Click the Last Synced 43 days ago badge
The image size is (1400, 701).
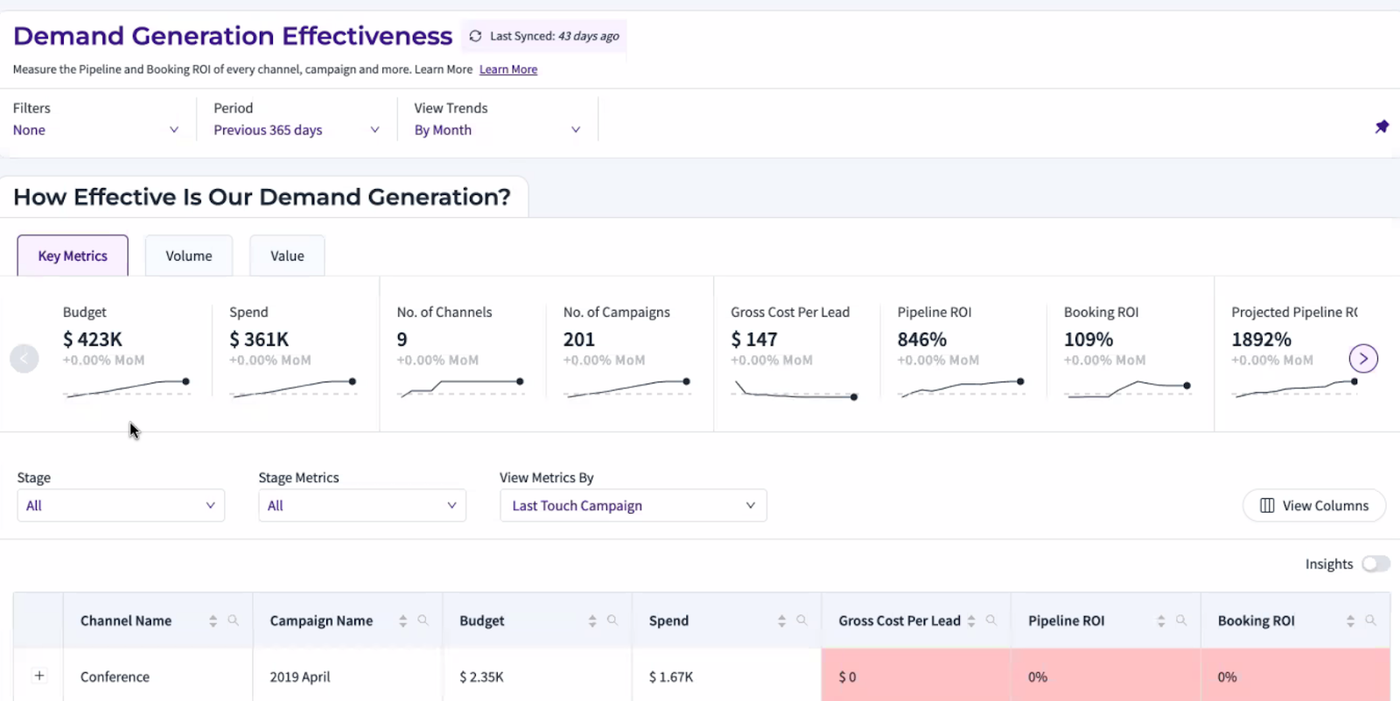pos(544,36)
